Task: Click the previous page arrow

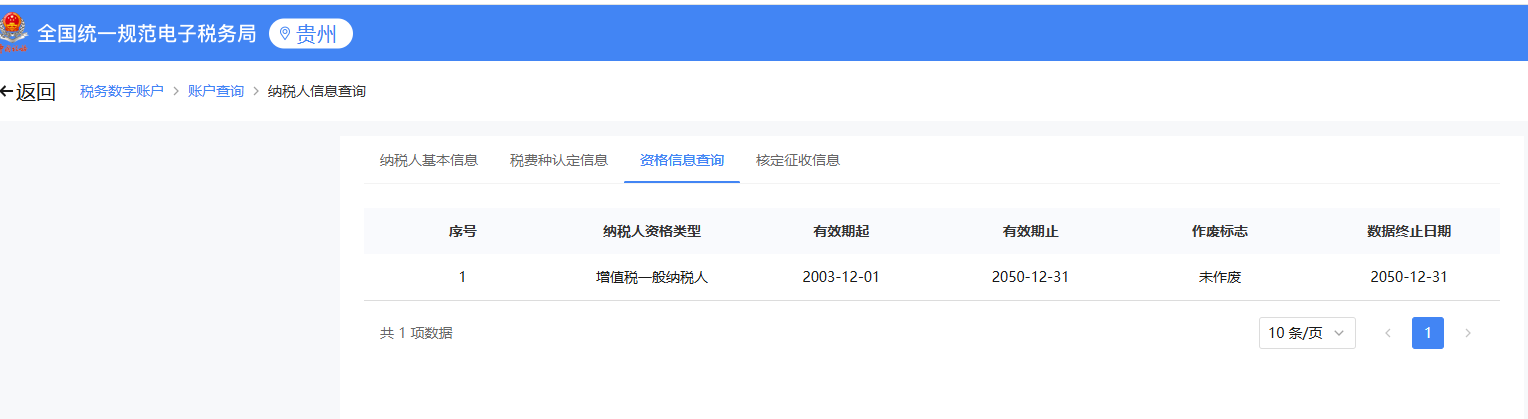Action: (x=1387, y=333)
